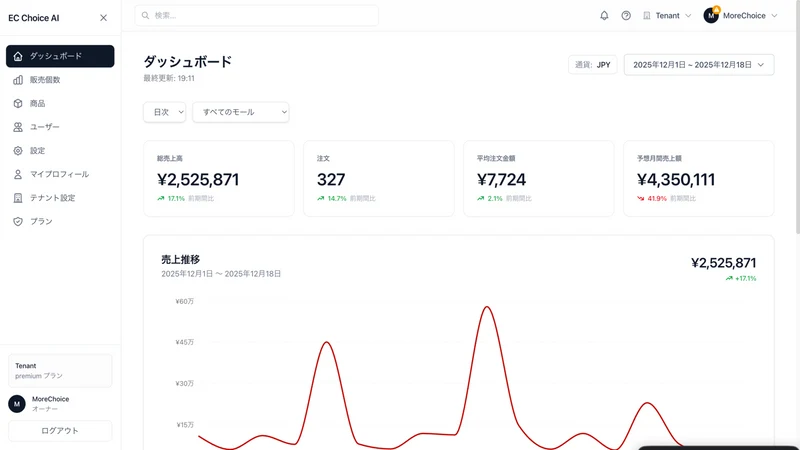Image resolution: width=800 pixels, height=450 pixels.
Task: Go to ダッシュボード menu item
Action: tap(60, 56)
